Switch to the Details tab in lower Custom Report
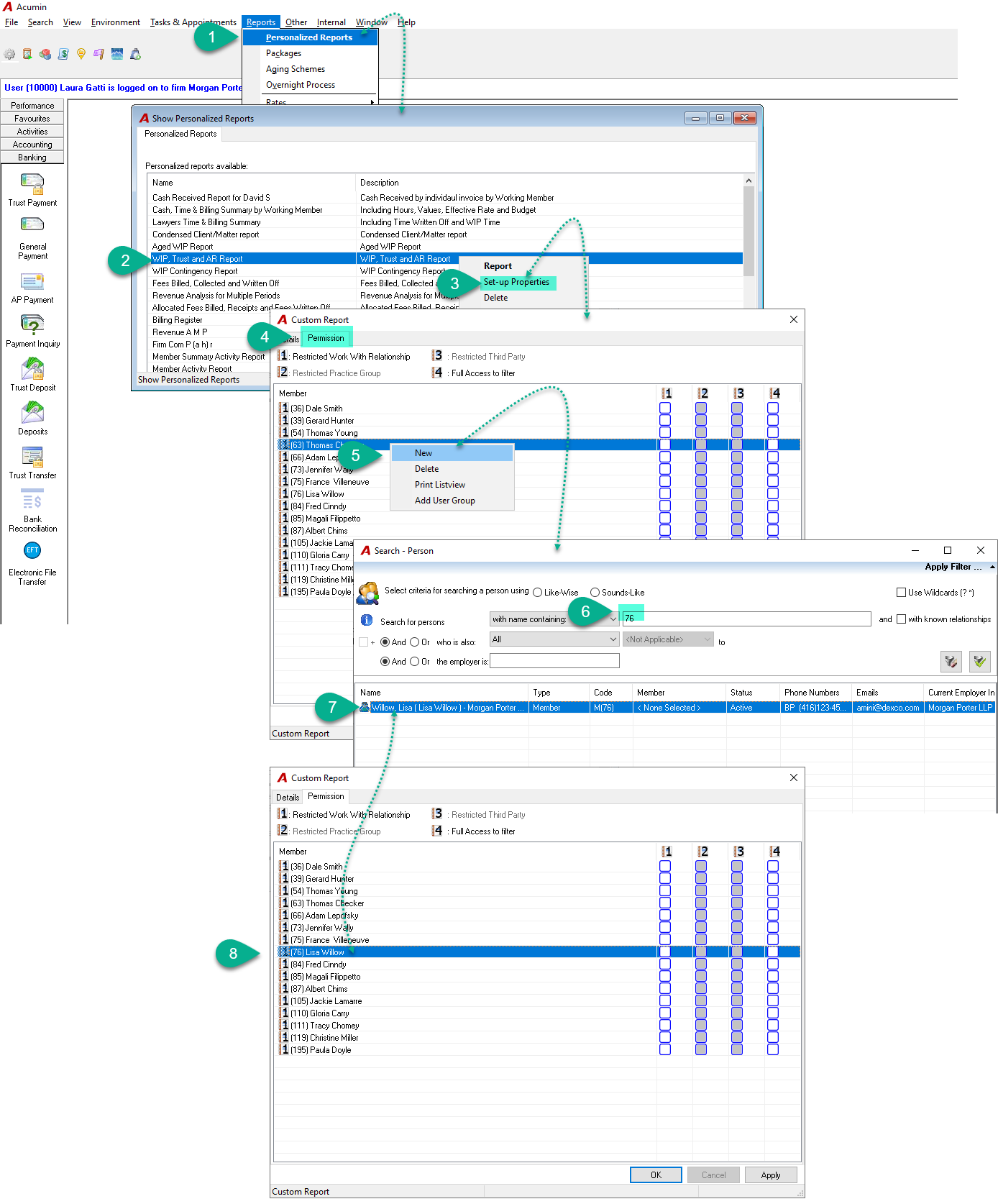 click(x=288, y=798)
